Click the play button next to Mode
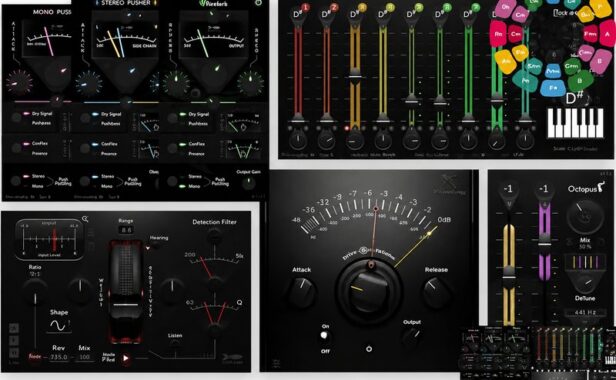This screenshot has height=380, width=616. 126,358
